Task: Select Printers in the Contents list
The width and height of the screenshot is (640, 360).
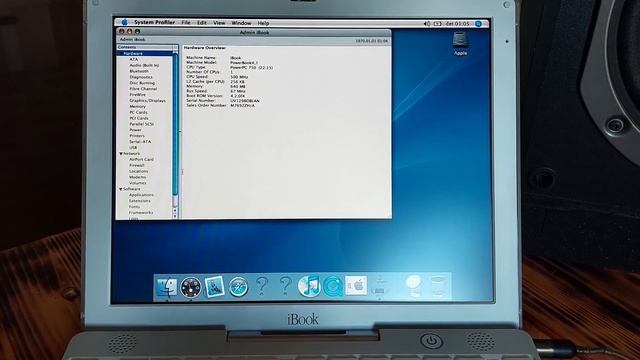Action: [x=137, y=136]
